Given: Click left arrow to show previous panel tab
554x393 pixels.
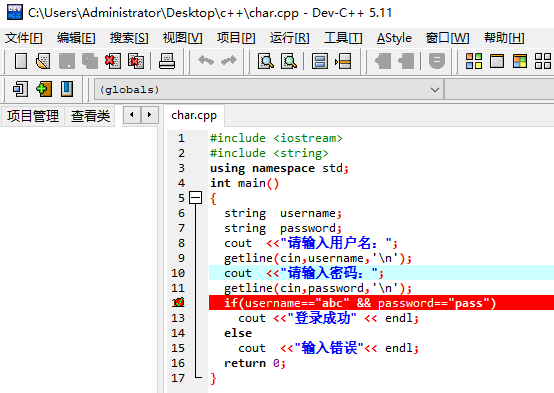Looking at the screenshot, I should (132, 115).
